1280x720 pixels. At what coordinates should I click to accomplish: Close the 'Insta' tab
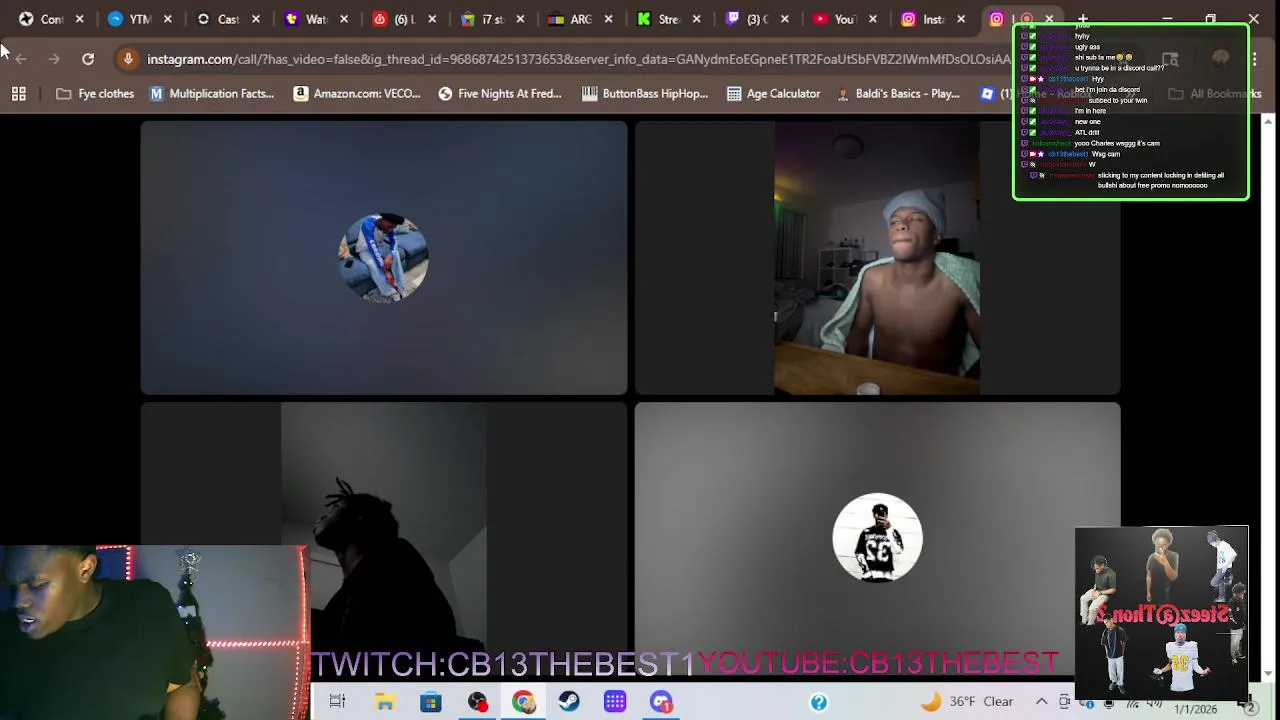click(x=961, y=19)
